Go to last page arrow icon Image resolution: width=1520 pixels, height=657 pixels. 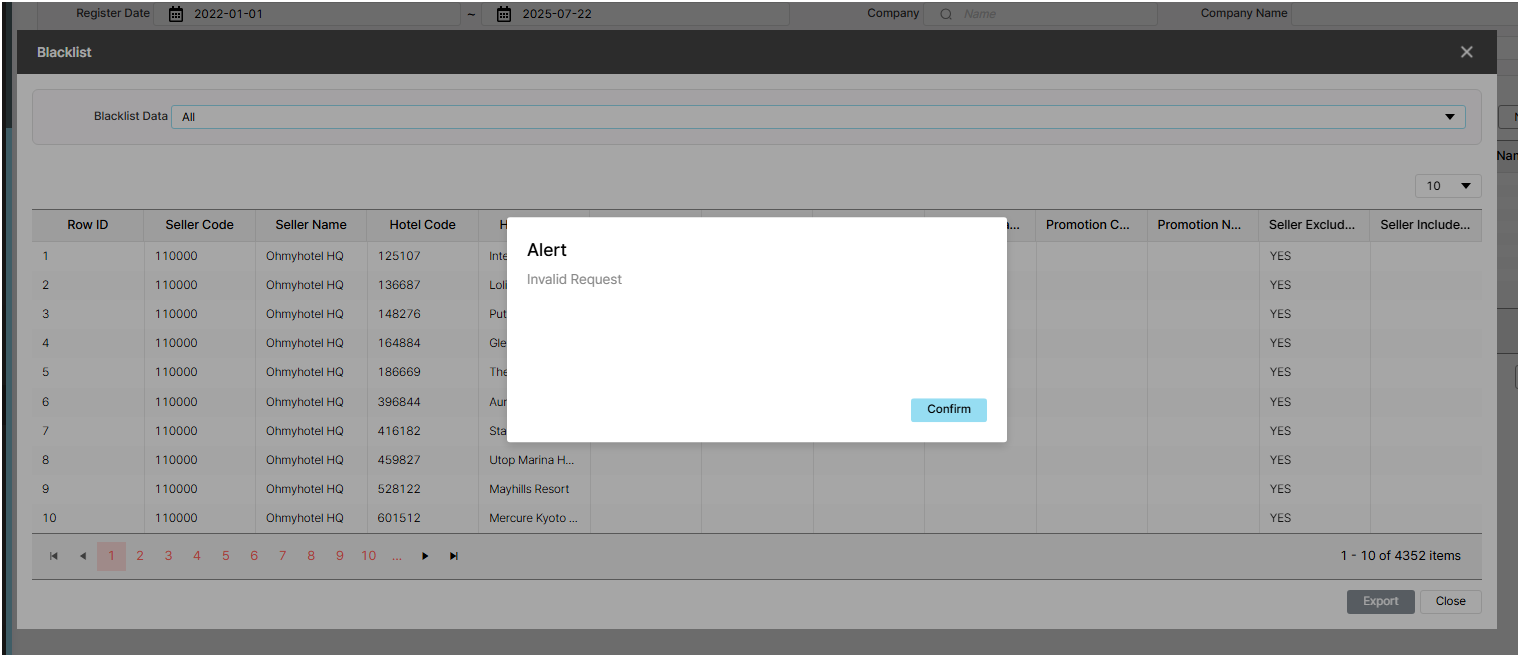454,556
